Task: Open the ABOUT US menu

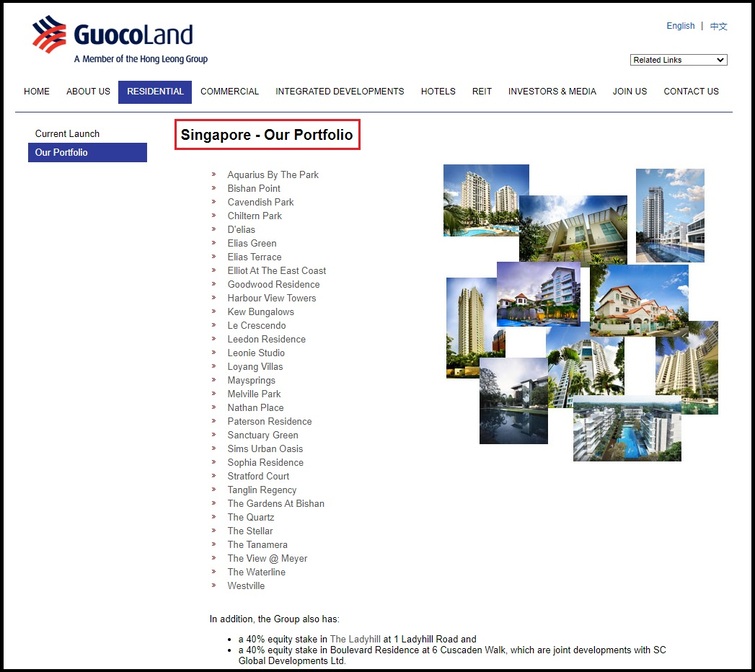Action: tap(88, 92)
